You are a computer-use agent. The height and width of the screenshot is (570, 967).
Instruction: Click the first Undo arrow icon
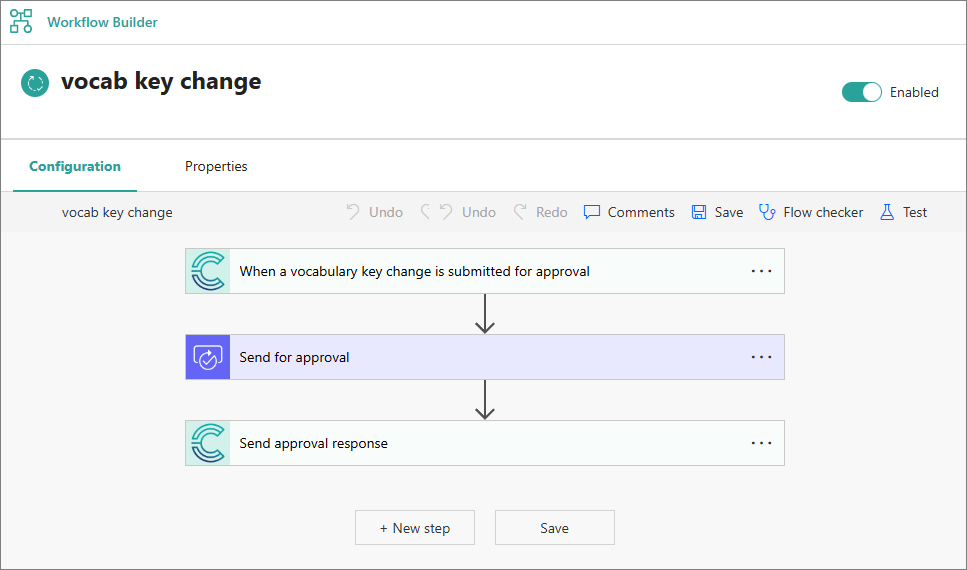(x=353, y=212)
